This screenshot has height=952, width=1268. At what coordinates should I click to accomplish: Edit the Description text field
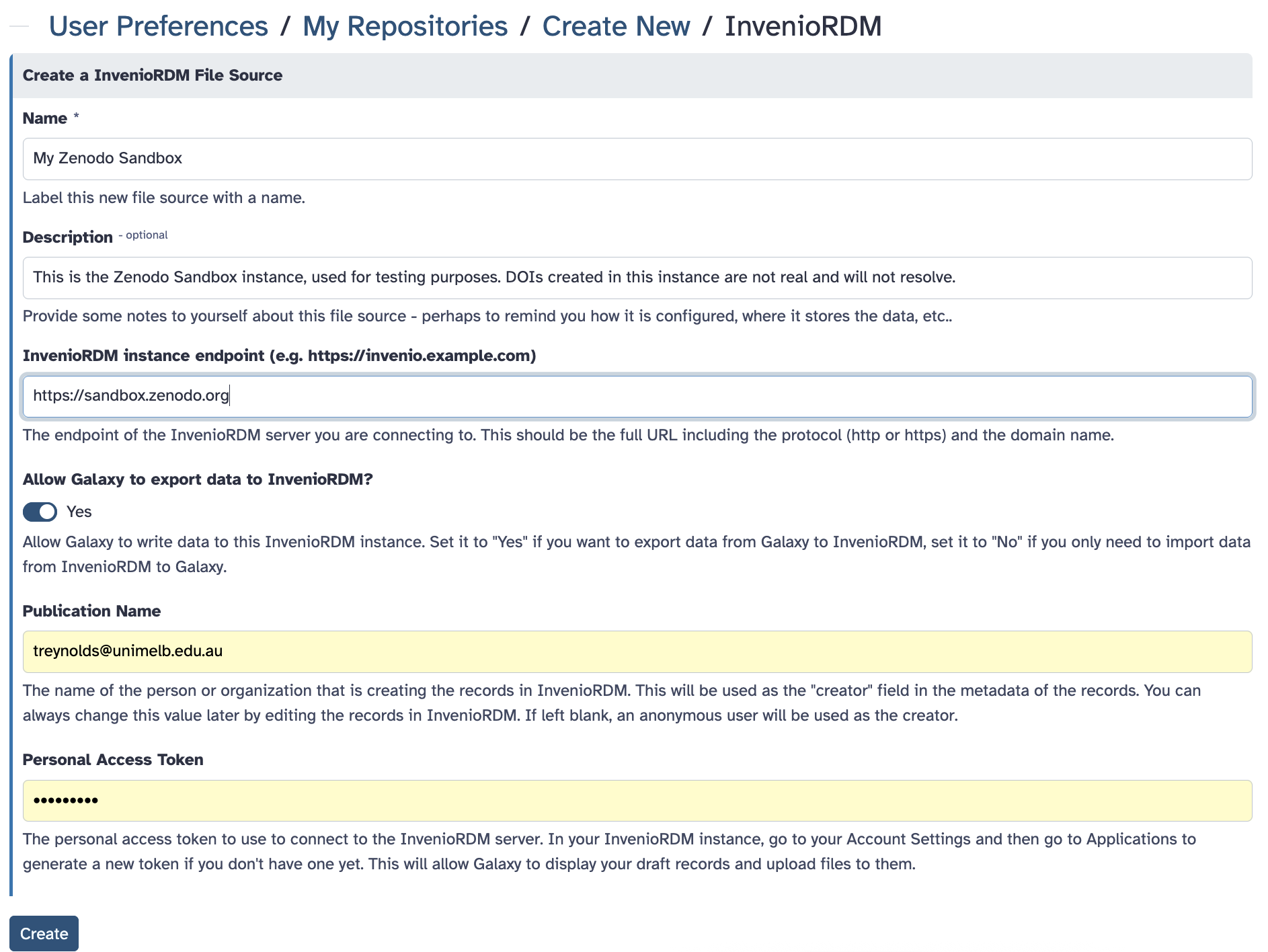(636, 277)
